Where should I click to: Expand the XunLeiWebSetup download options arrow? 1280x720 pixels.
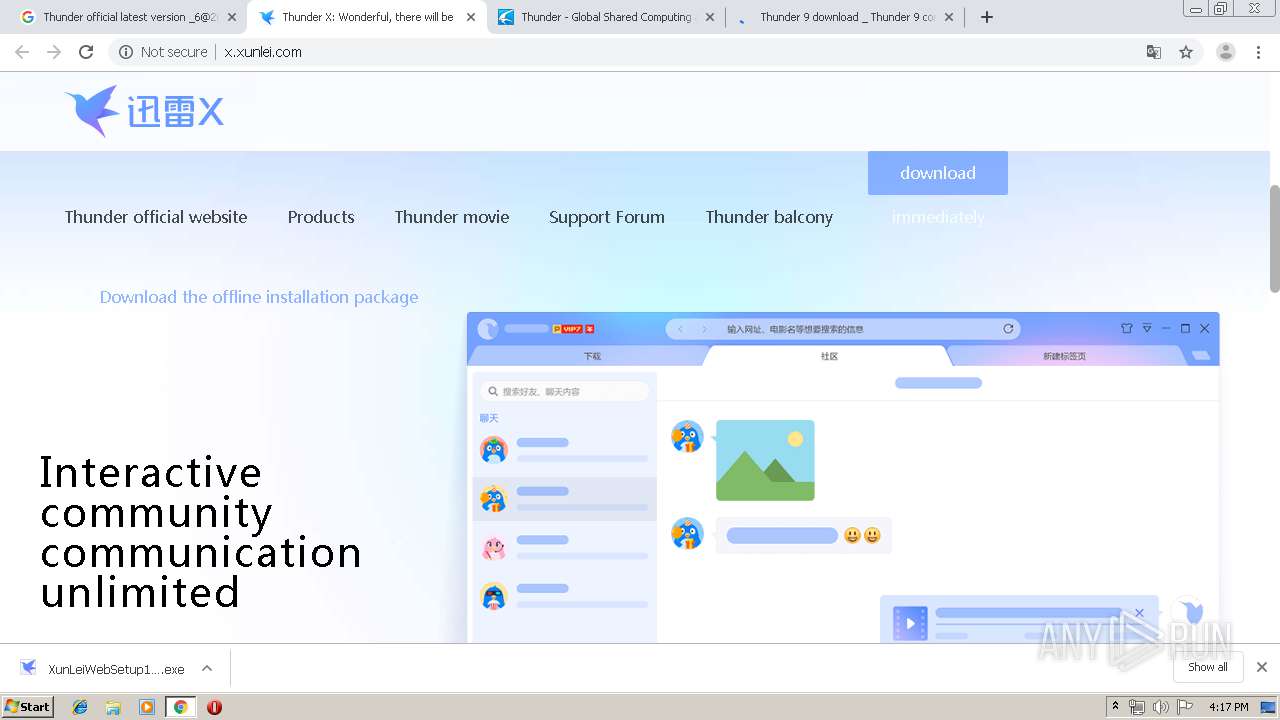207,669
